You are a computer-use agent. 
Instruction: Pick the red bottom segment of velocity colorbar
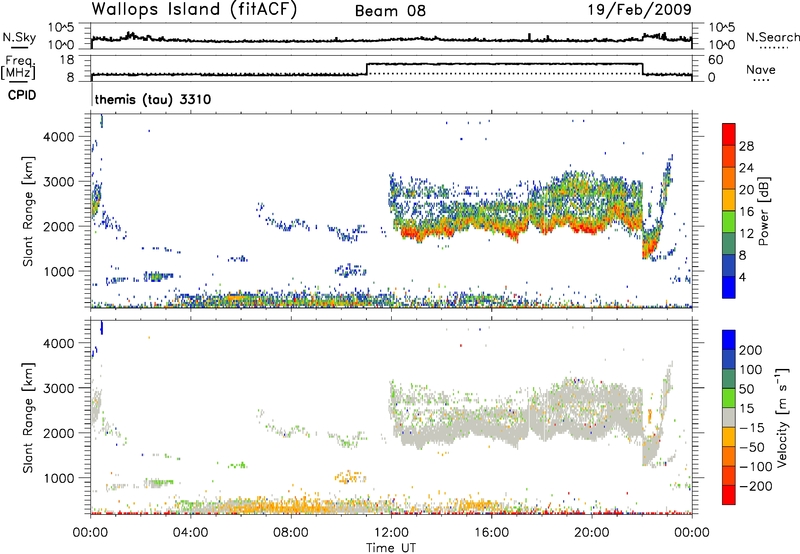[x=729, y=495]
